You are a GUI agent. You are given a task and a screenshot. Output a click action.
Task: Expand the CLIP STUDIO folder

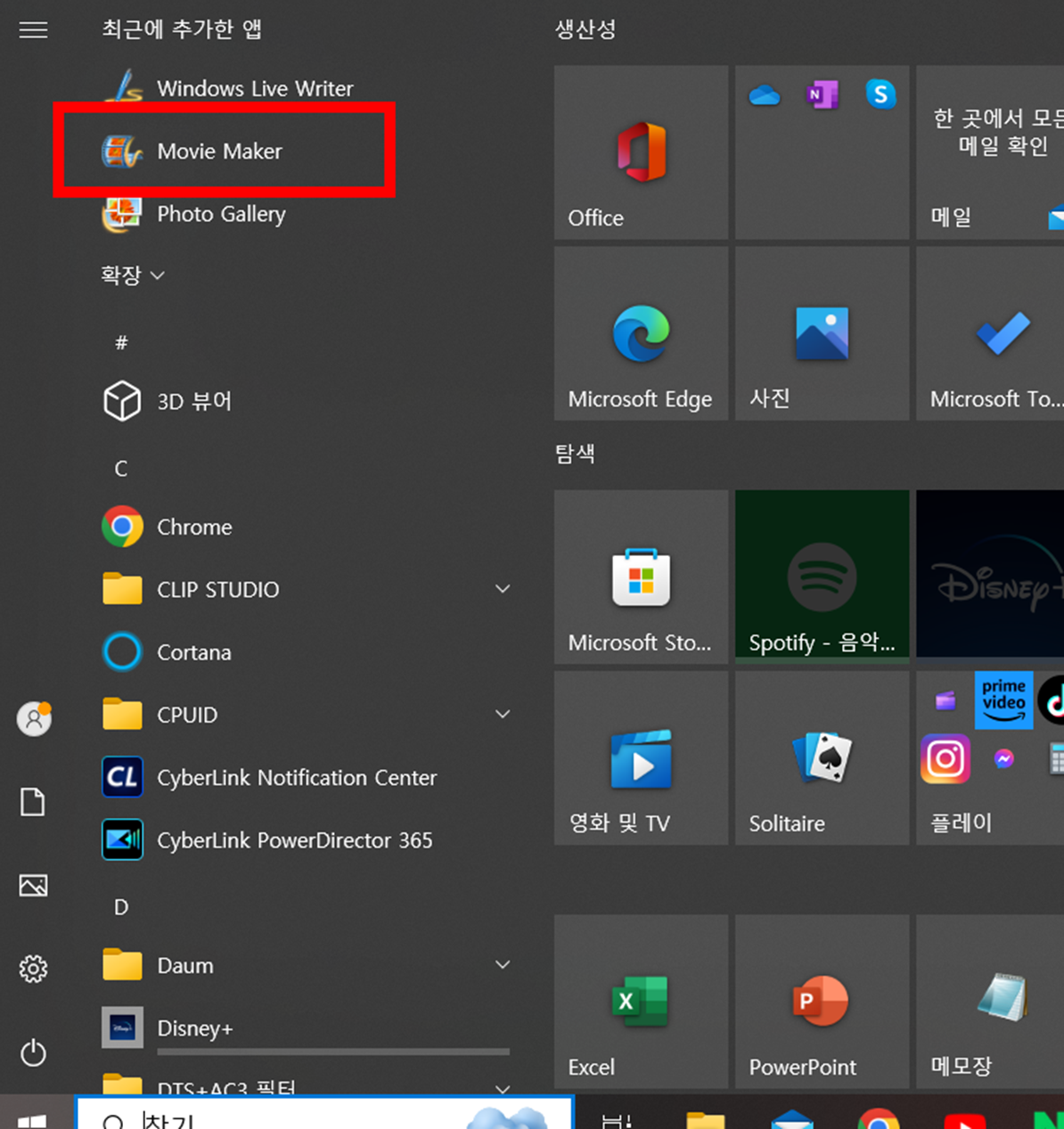pyautogui.click(x=307, y=589)
